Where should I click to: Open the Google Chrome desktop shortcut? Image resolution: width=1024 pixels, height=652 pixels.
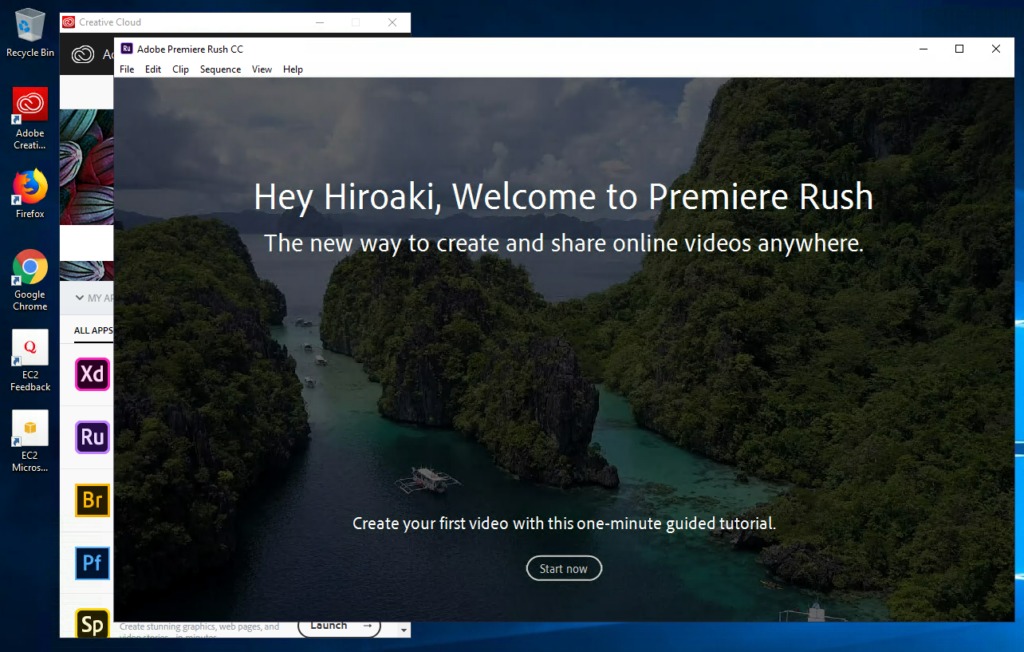coord(29,280)
